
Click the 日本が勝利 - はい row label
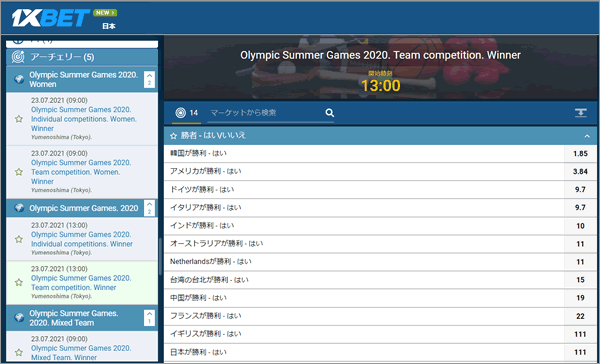[198, 352]
